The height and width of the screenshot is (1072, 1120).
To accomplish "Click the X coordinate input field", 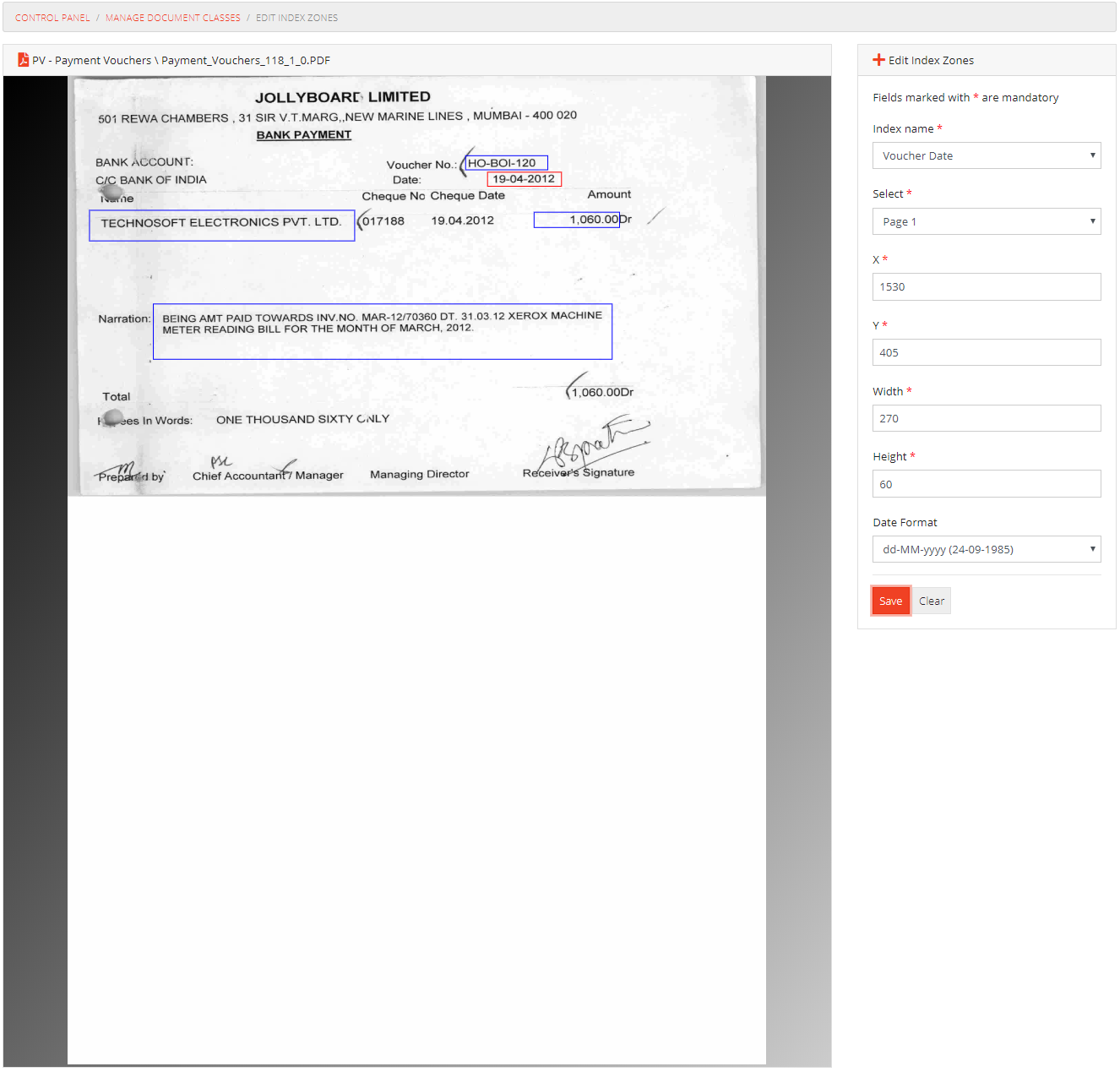I will tap(987, 286).
